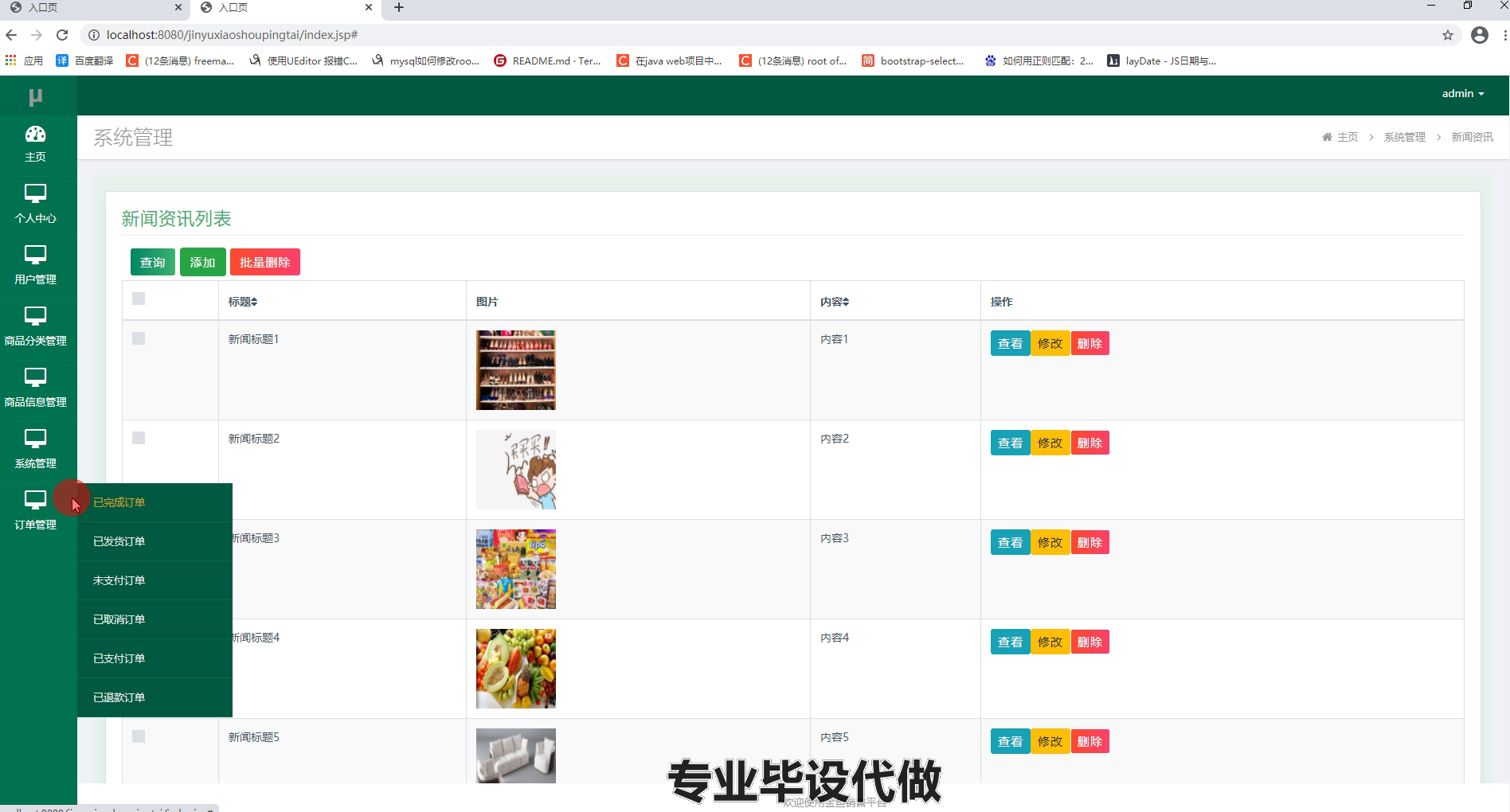Open mysql如何修改root bookmark
This screenshot has height=812, width=1510.
click(x=425, y=61)
